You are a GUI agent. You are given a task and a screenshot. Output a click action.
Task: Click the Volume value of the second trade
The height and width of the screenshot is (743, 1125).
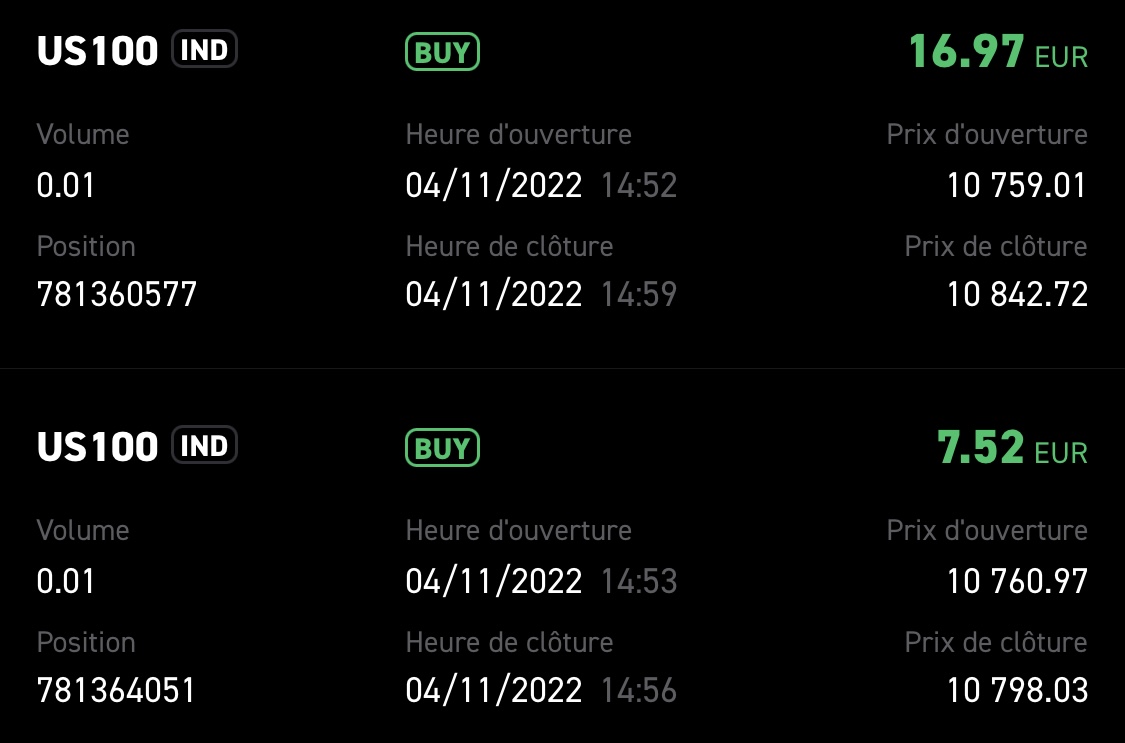(66, 581)
